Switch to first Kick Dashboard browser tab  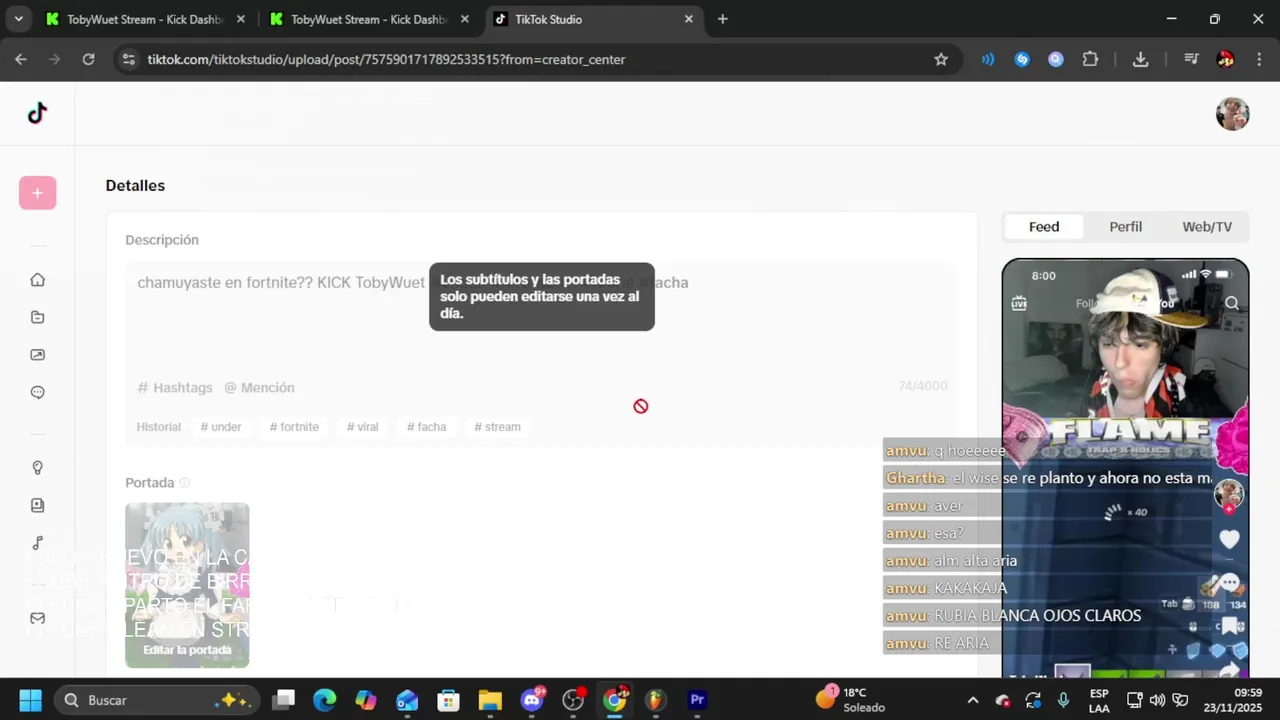pos(144,19)
